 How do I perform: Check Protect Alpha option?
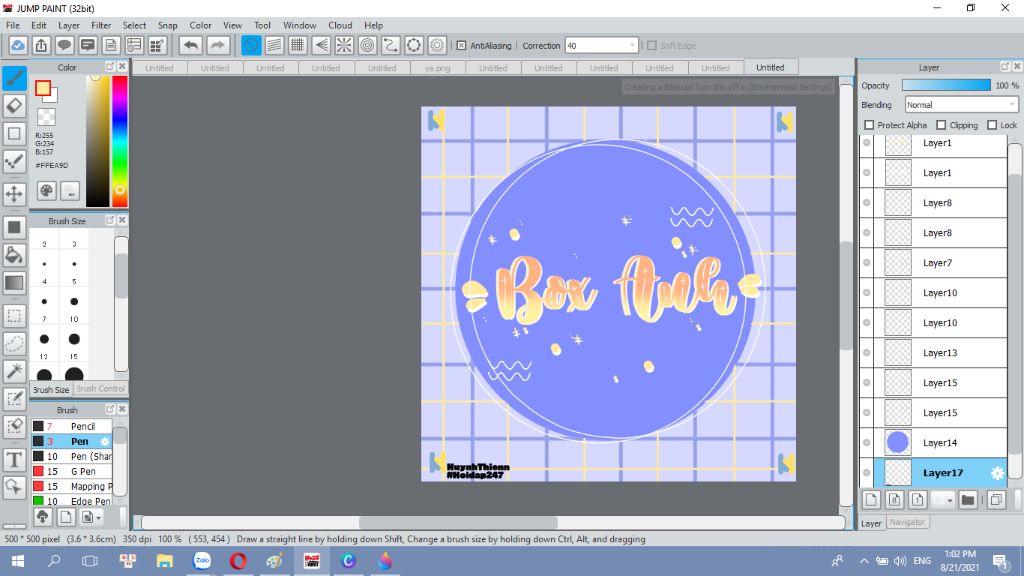869,125
